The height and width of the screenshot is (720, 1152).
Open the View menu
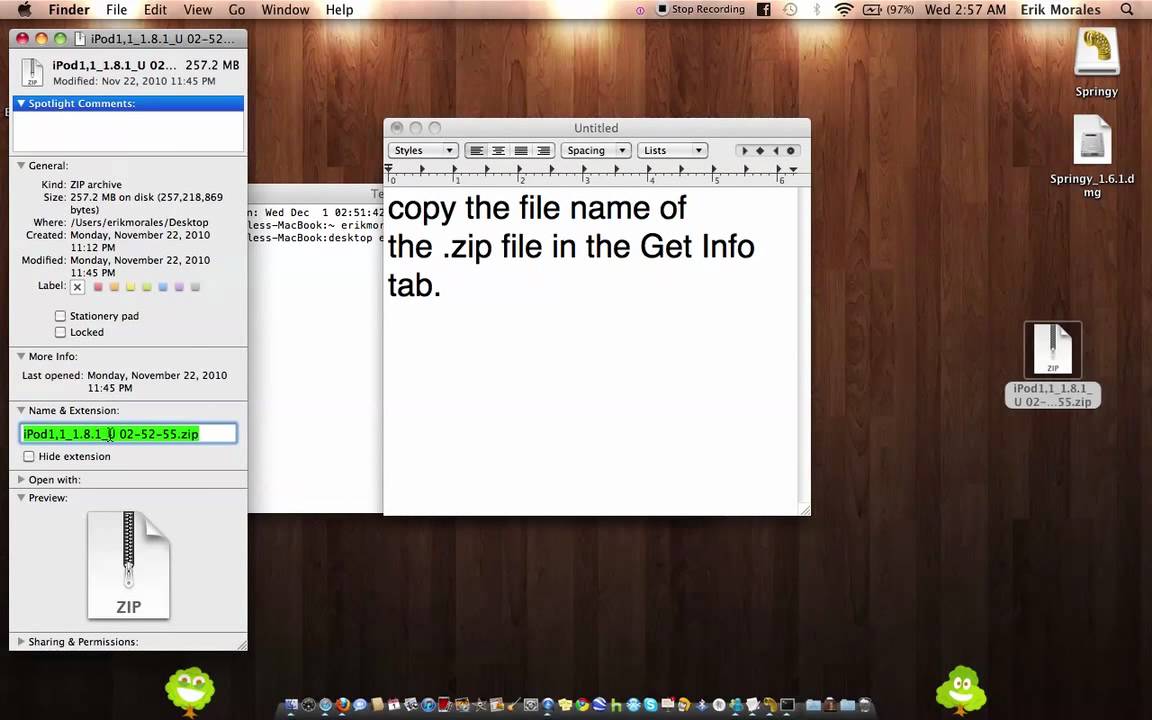tap(198, 10)
